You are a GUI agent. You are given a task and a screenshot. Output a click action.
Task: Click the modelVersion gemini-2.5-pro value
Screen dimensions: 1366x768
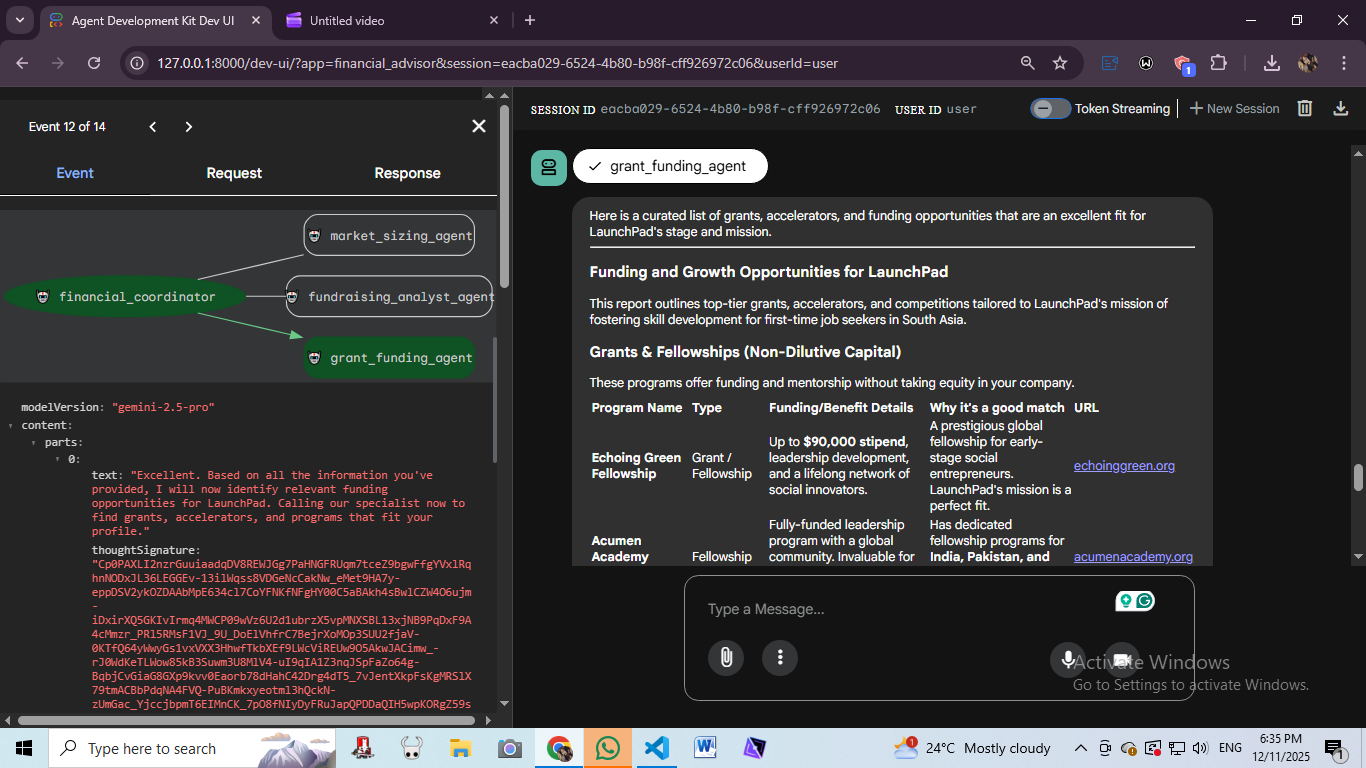(163, 408)
